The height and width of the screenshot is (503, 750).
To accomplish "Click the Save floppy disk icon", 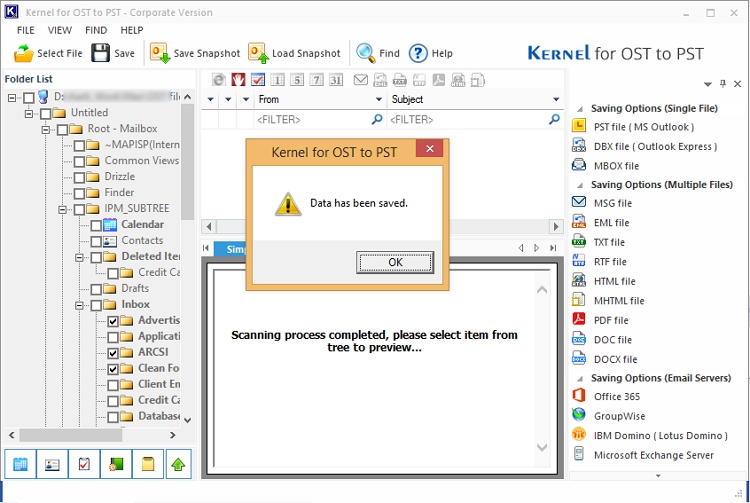I will tap(100, 53).
